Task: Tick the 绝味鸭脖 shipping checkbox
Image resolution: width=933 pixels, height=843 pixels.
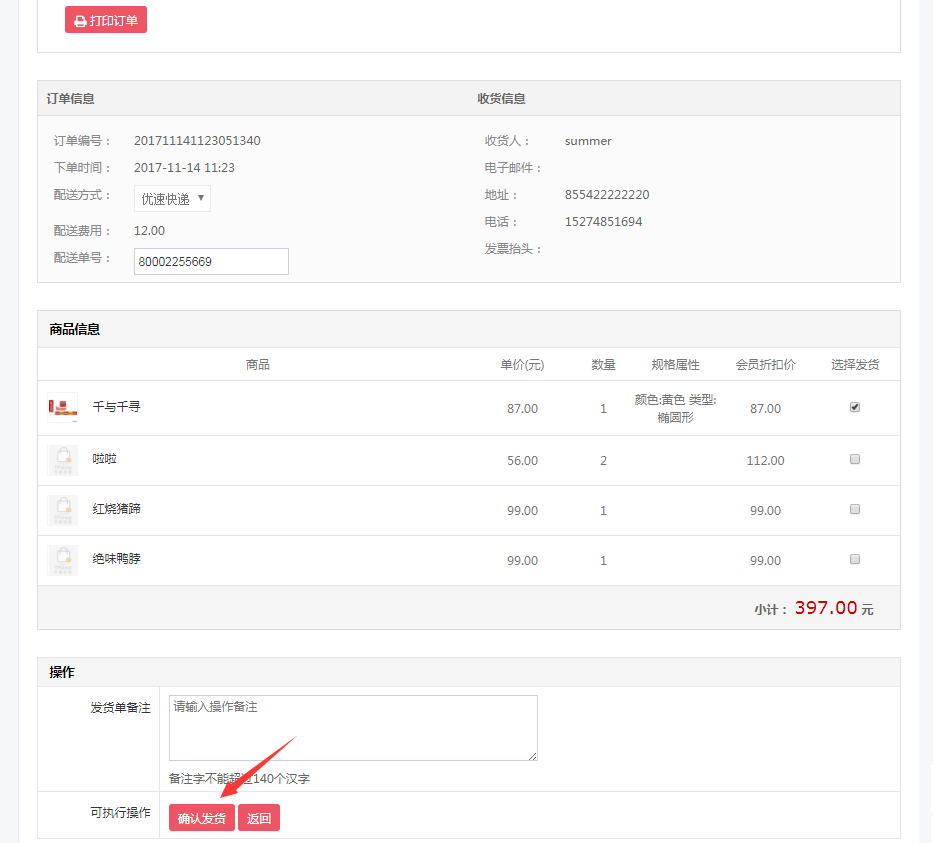Action: click(x=855, y=560)
